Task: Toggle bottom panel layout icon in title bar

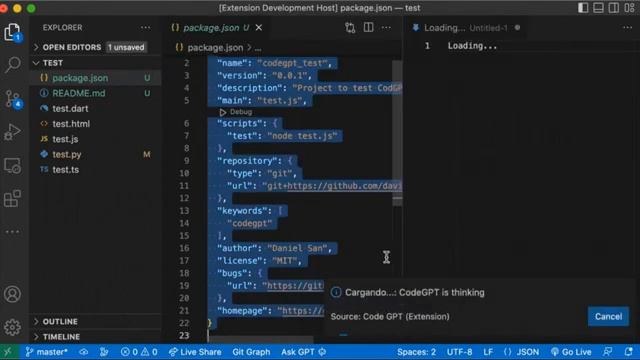Action: click(x=598, y=8)
